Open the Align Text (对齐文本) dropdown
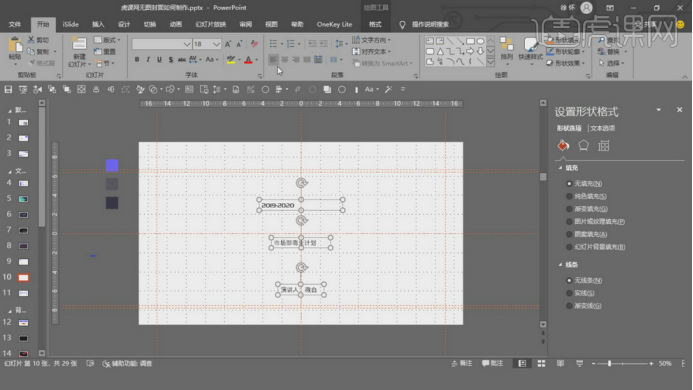Image resolution: width=693 pixels, height=390 pixels. (x=372, y=52)
